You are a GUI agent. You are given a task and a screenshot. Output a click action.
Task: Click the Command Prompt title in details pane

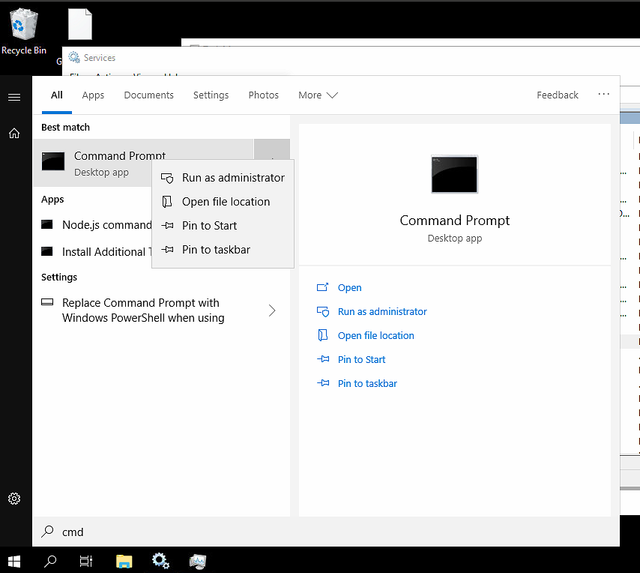point(454,220)
